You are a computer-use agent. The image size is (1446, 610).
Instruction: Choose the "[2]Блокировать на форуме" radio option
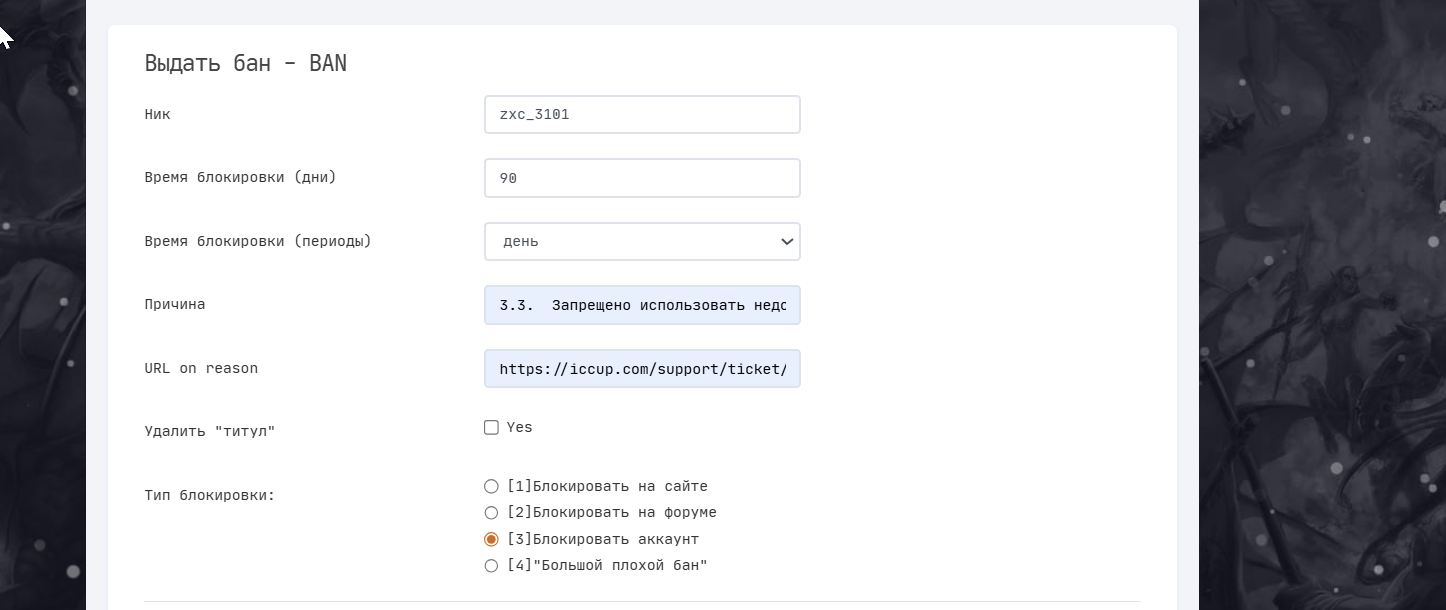(x=491, y=513)
